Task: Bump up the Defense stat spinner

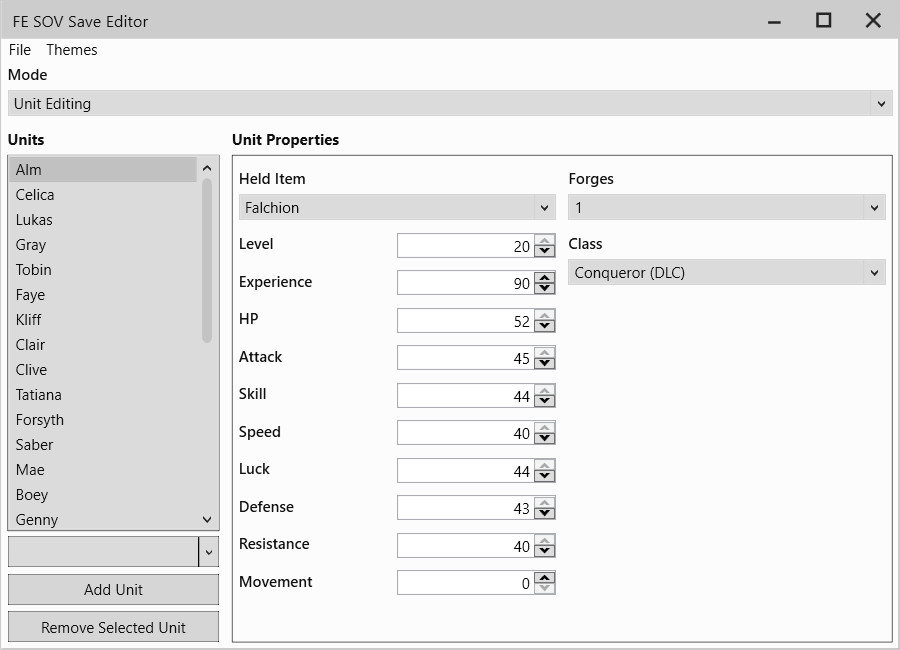Action: tap(543, 503)
